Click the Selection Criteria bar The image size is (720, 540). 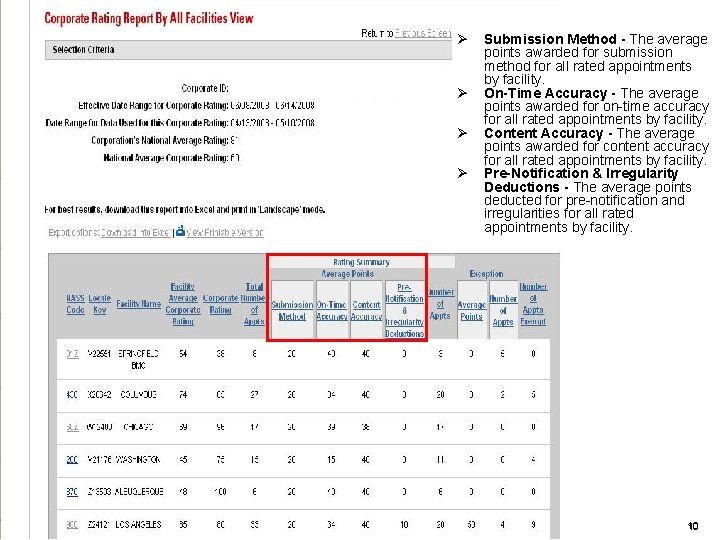point(248,50)
